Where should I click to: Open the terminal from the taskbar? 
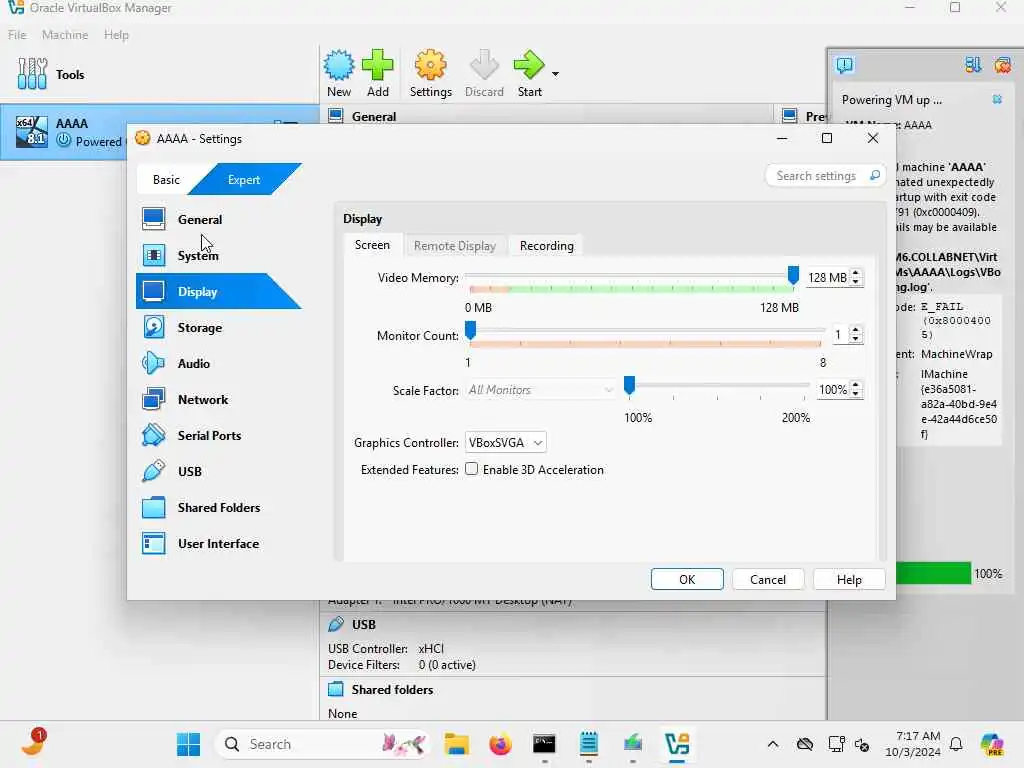click(x=544, y=744)
